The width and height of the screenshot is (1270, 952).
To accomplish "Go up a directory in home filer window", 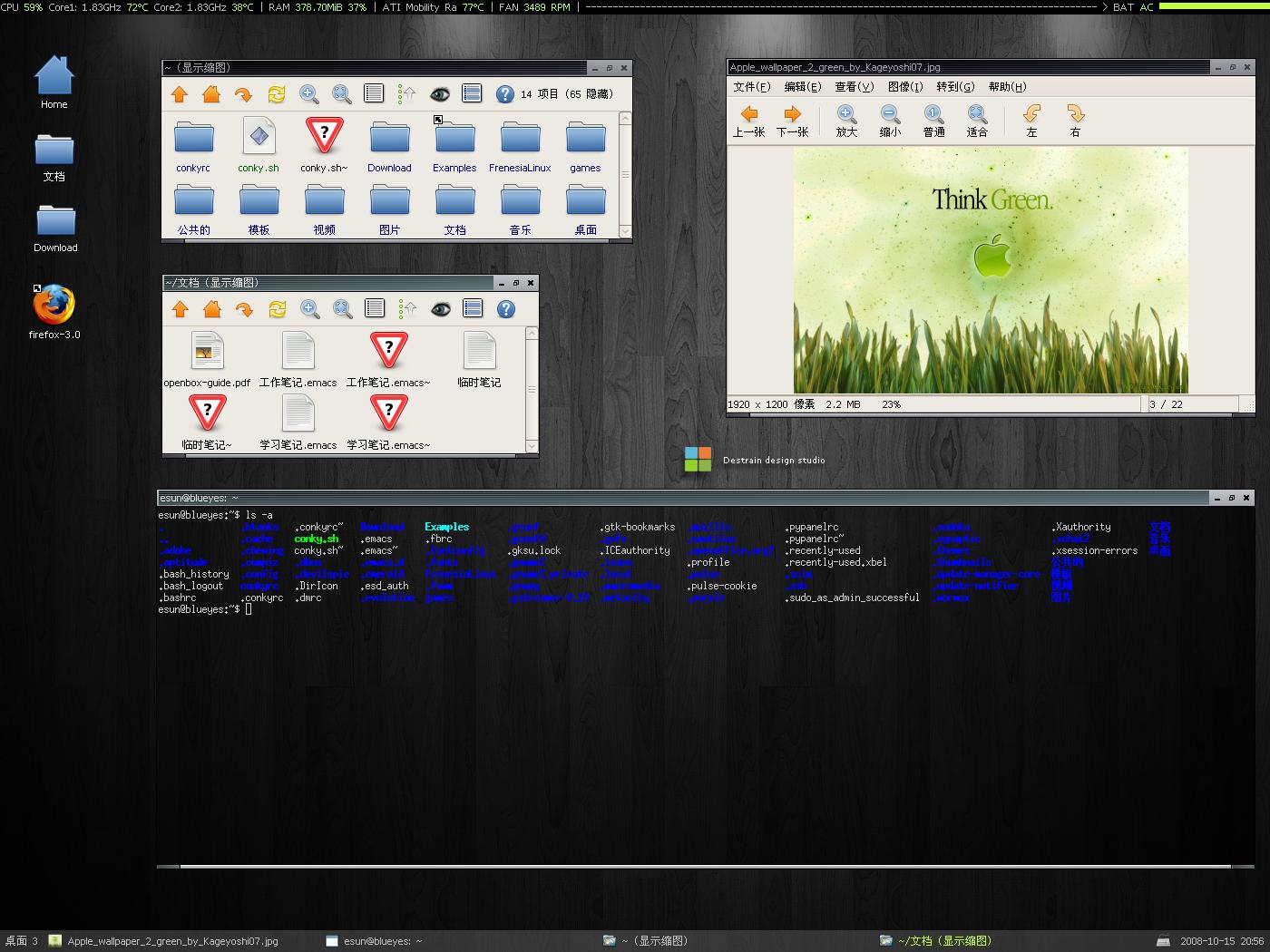I will (x=180, y=94).
